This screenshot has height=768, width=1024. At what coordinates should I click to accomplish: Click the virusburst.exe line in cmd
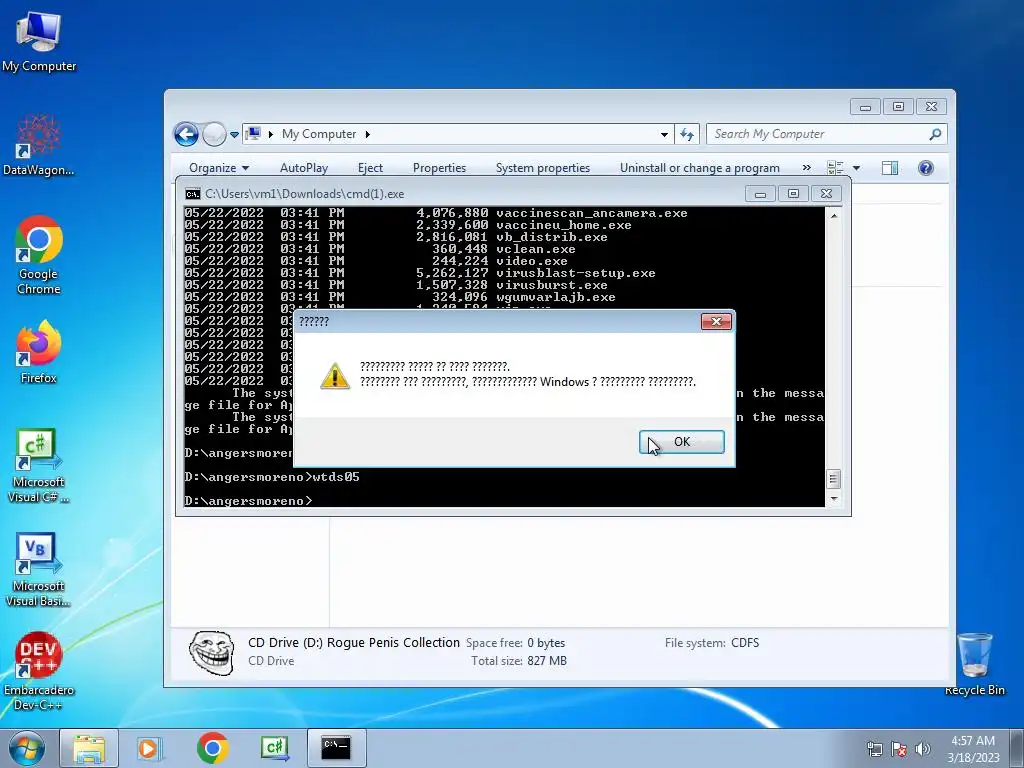click(396, 285)
